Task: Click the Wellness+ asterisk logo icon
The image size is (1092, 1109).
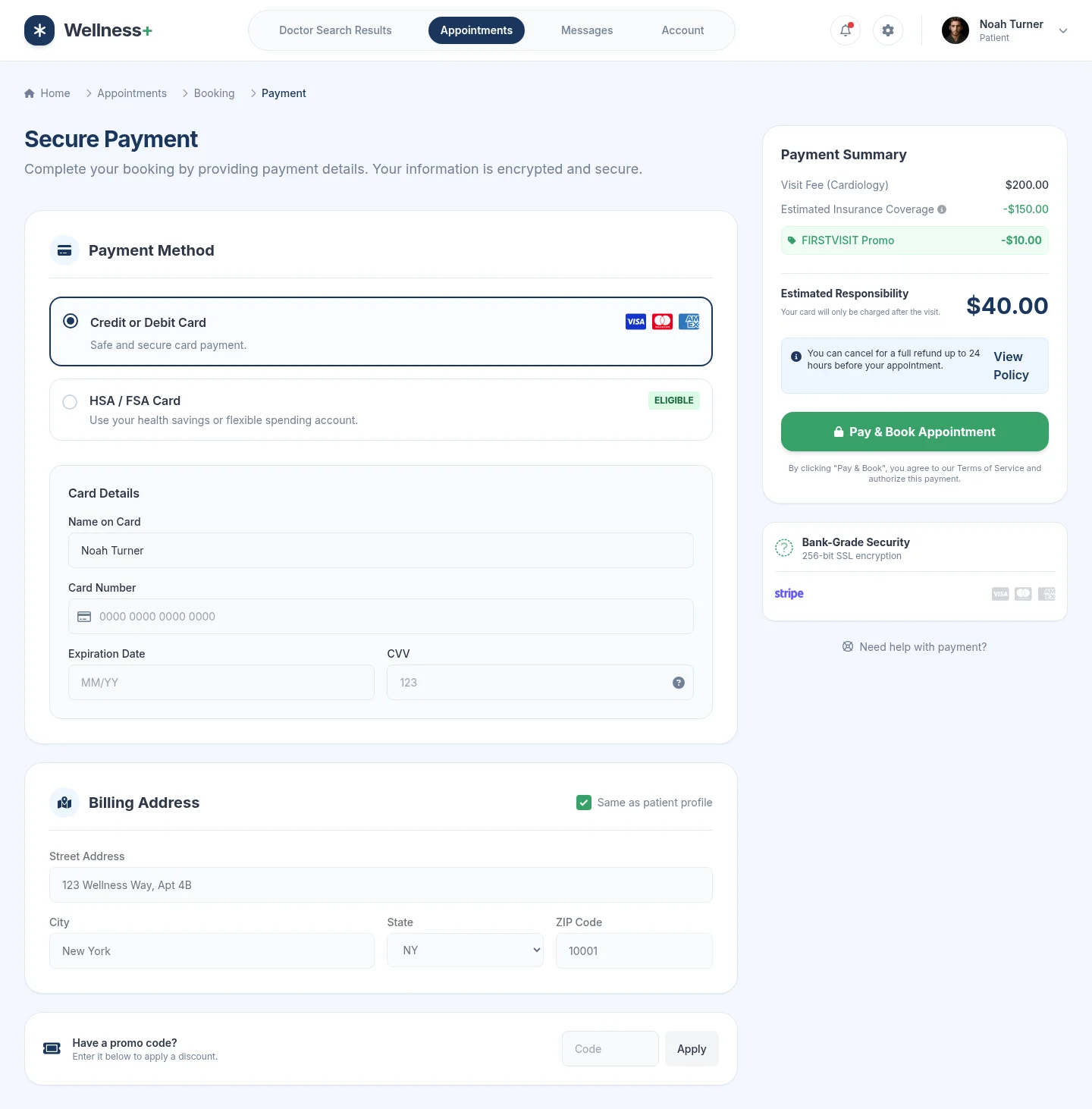Action: pyautogui.click(x=39, y=30)
